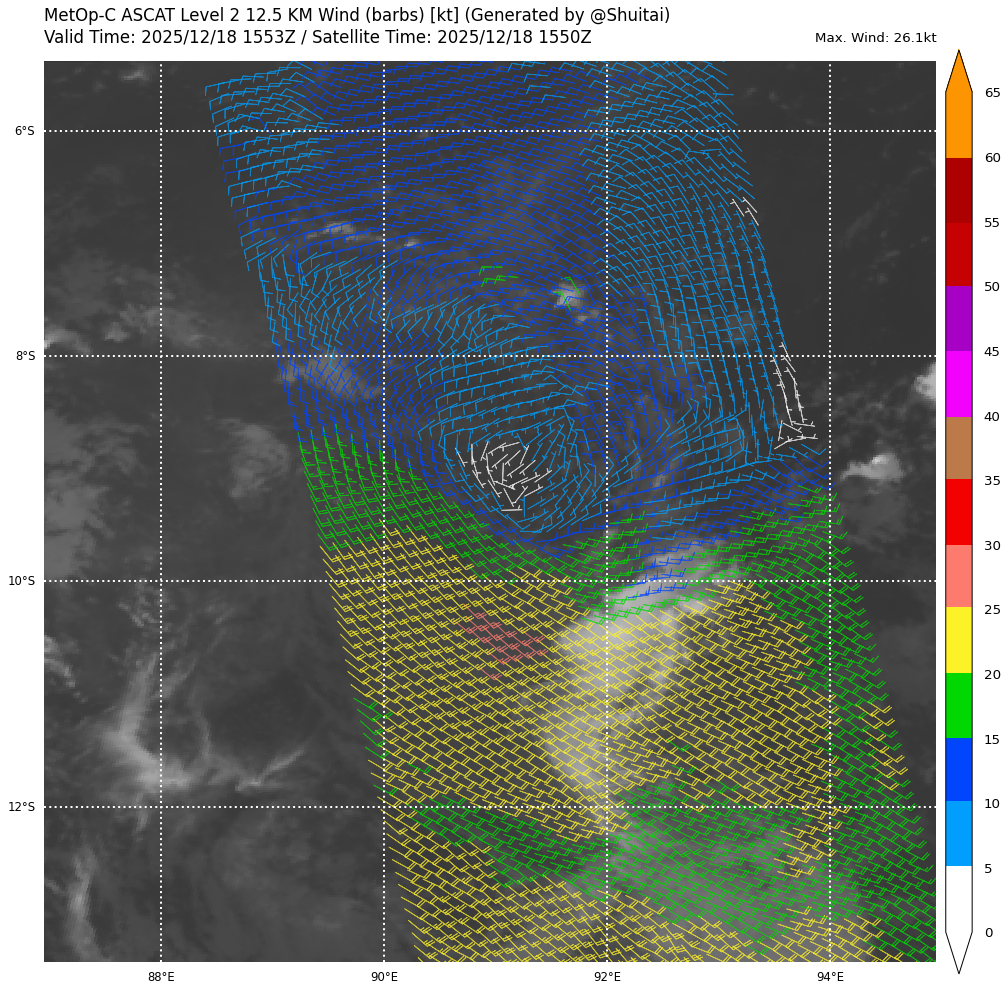The width and height of the screenshot is (1008, 991).
Task: Click the 92°E longitude axis label
Action: click(607, 977)
